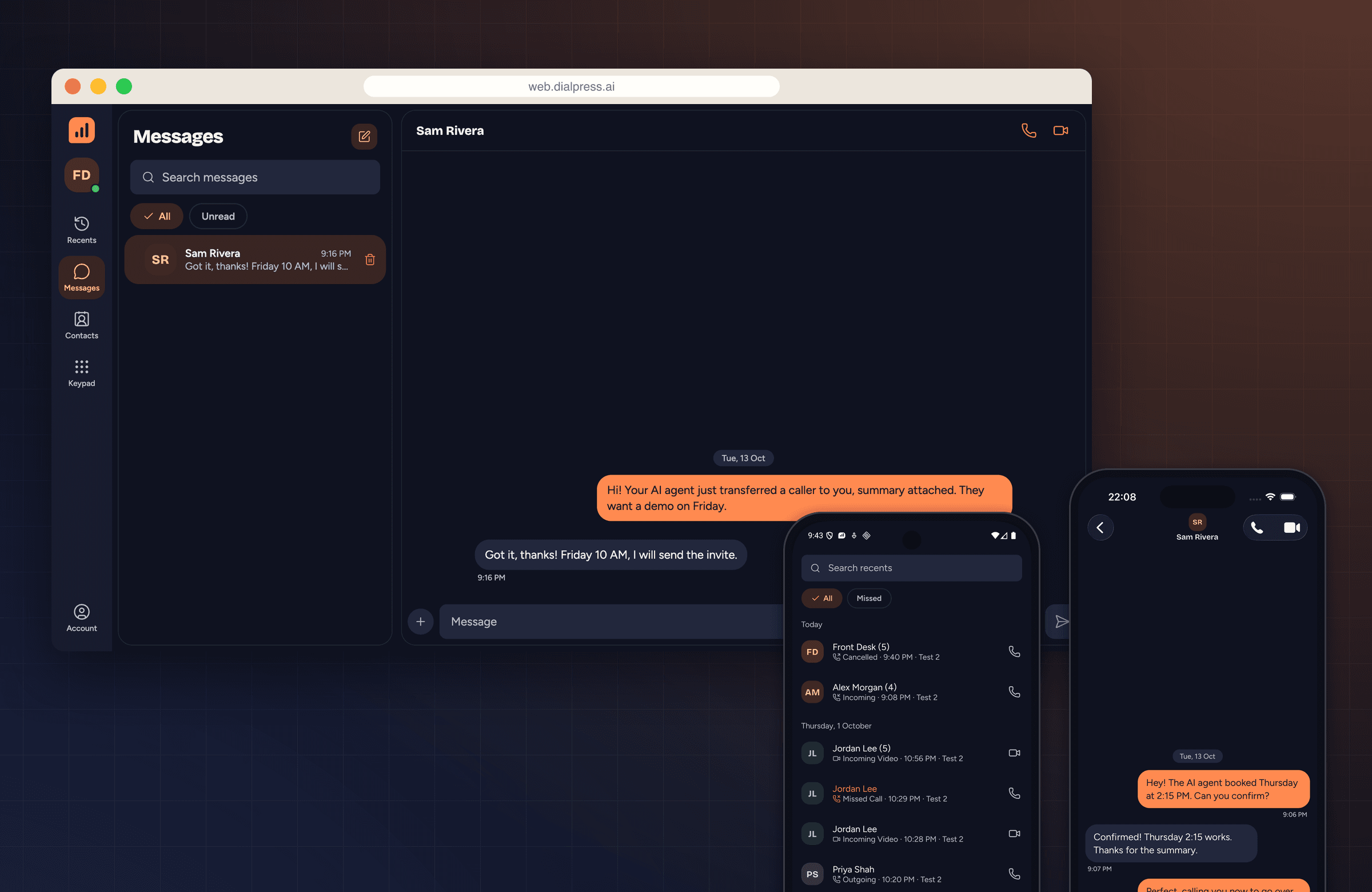Call back Jordan Lee missed call entry
The width and height of the screenshot is (1372, 892).
(1014, 794)
